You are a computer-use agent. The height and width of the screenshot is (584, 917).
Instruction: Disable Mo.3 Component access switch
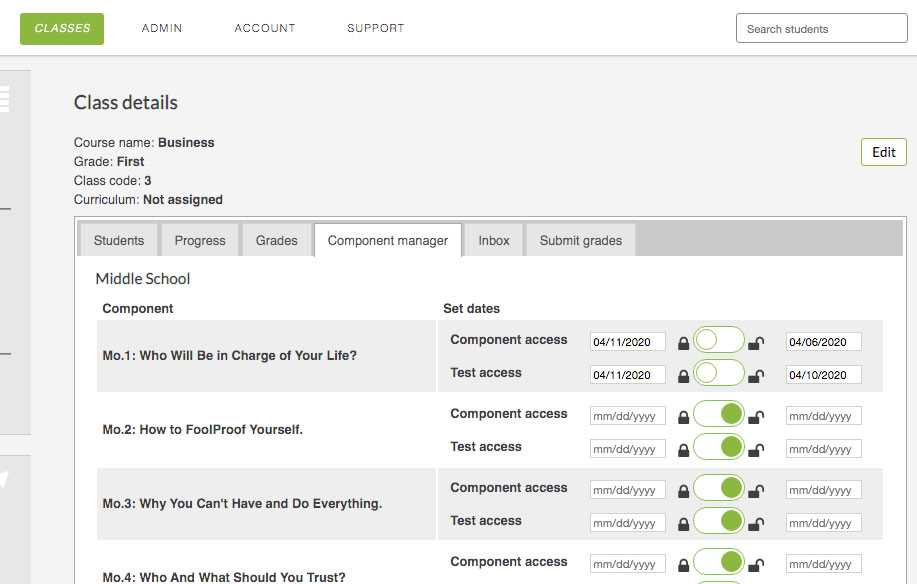(x=719, y=488)
